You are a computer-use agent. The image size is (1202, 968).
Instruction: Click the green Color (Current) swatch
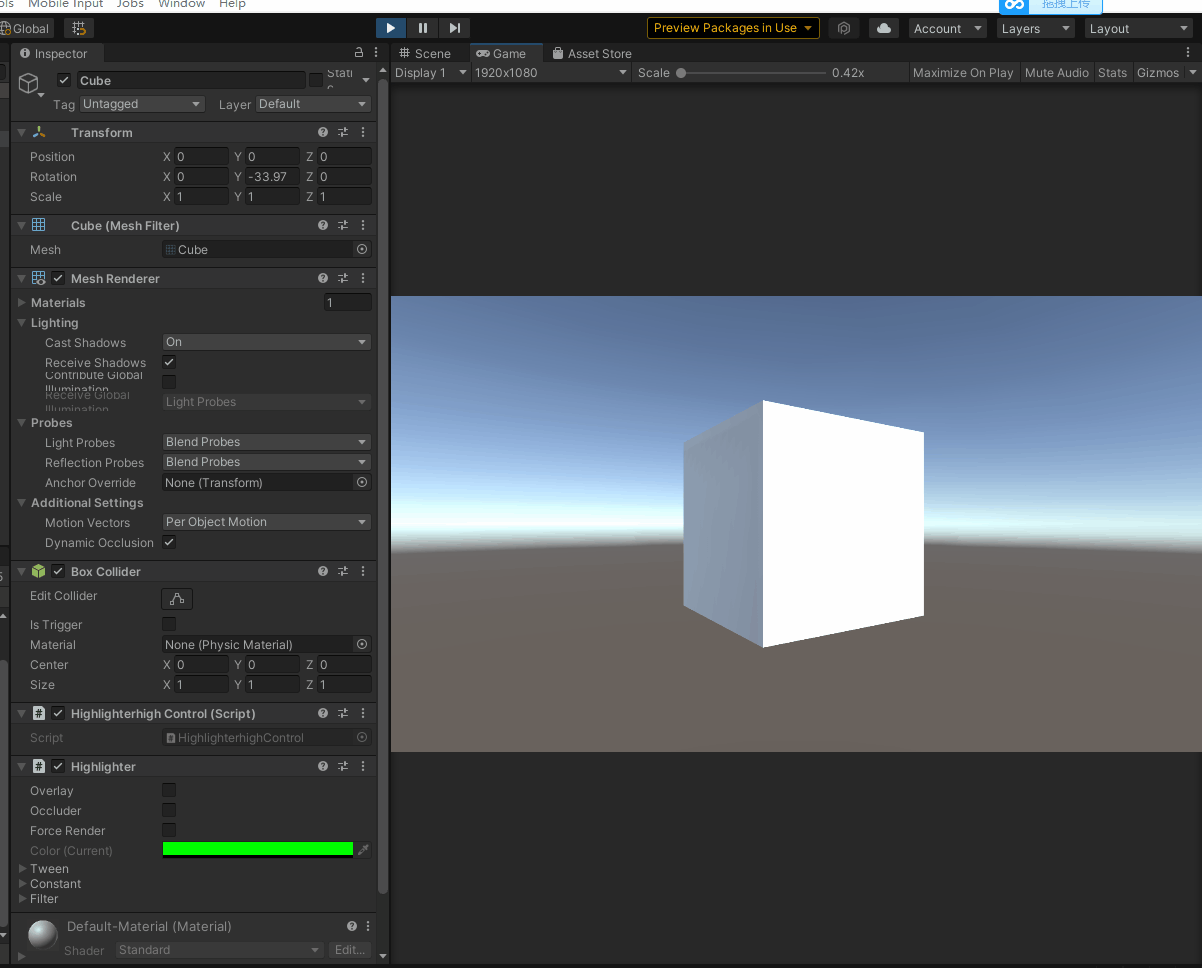257,848
